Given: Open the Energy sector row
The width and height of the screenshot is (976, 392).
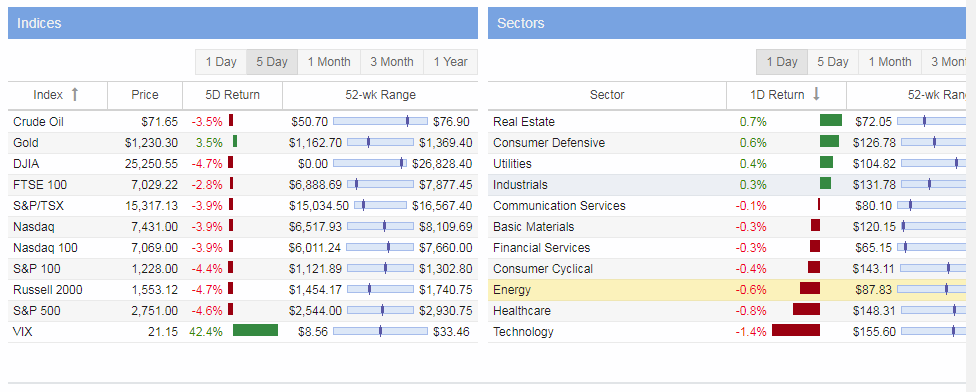Looking at the screenshot, I should [x=726, y=289].
